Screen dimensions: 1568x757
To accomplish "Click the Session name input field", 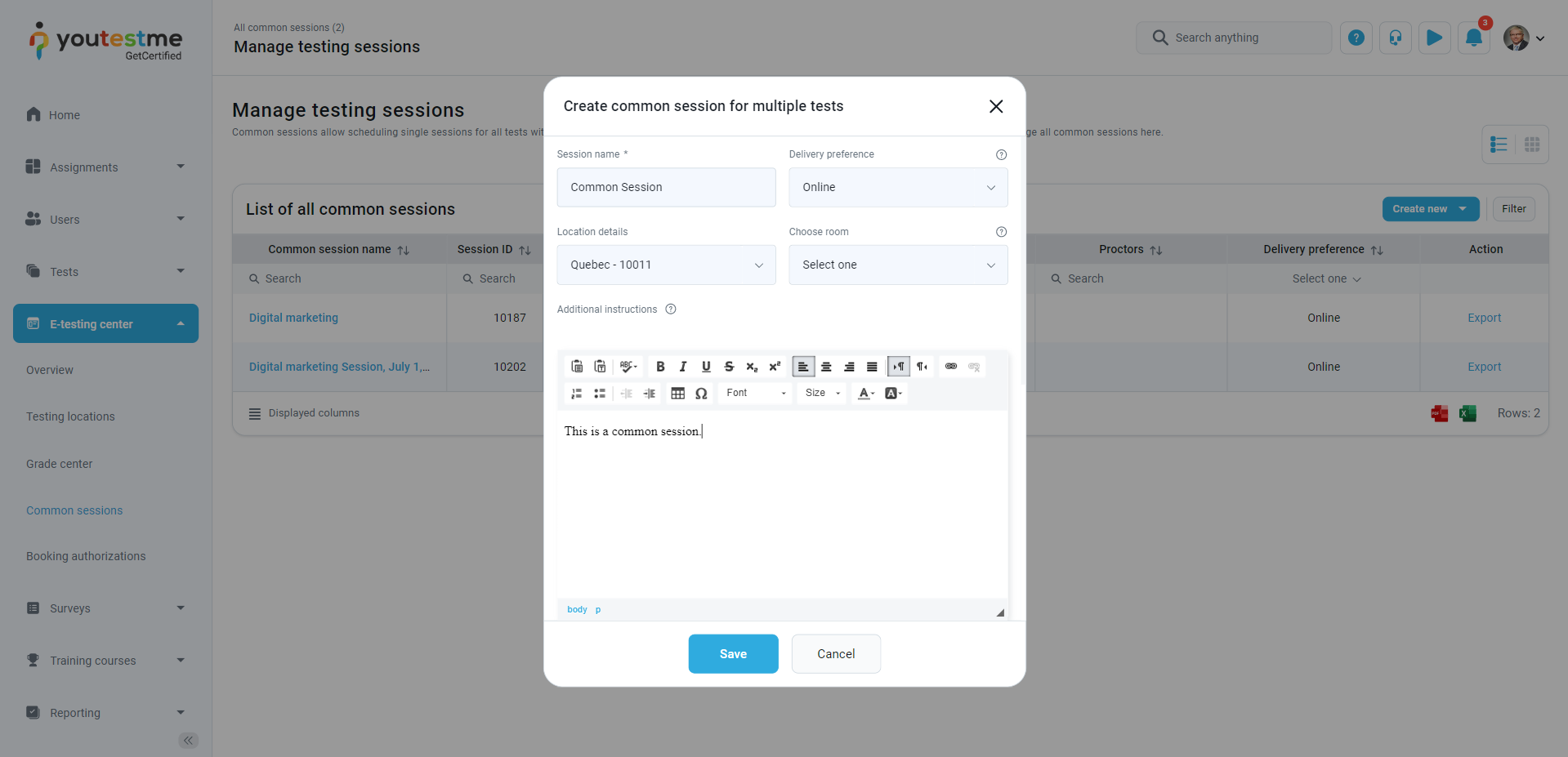I will [666, 187].
